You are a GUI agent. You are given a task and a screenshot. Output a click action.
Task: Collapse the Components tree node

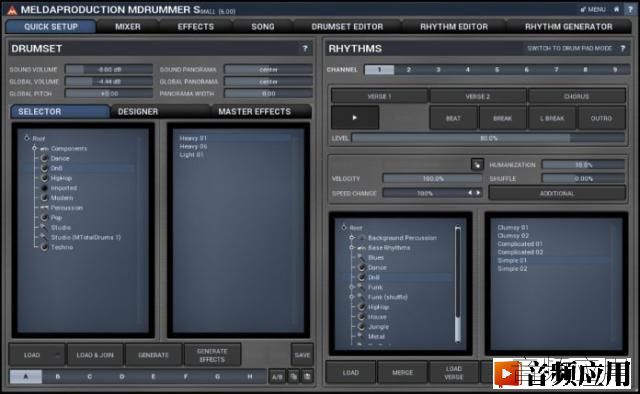35,148
